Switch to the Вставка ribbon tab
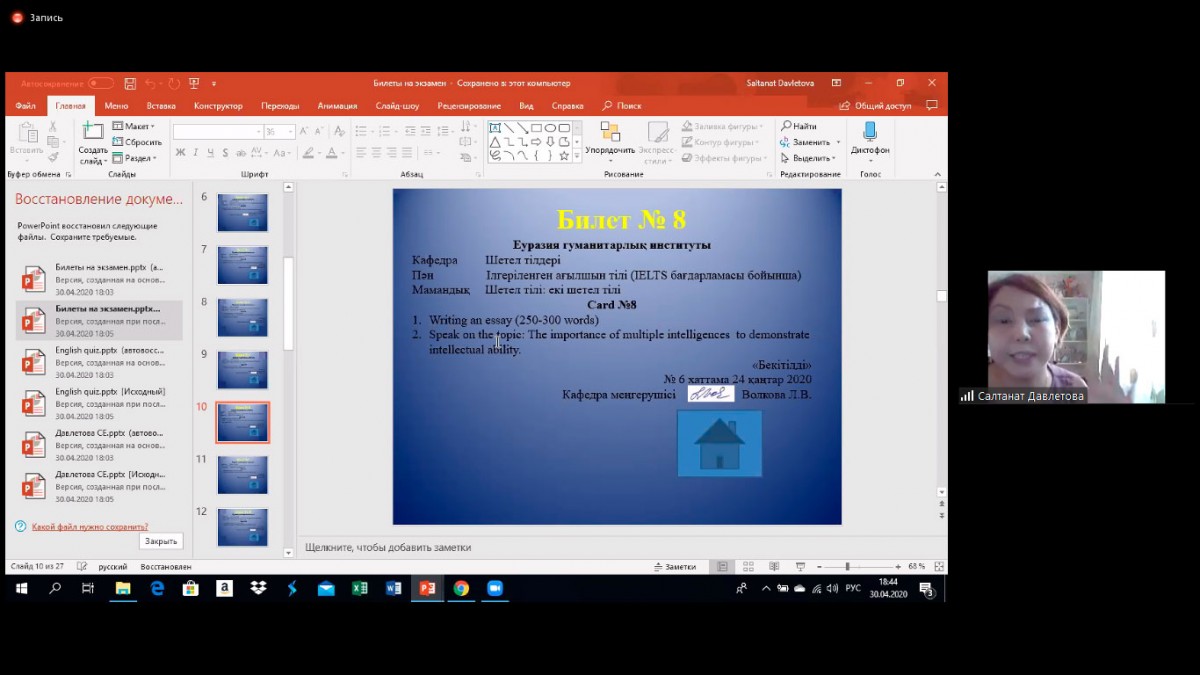This screenshot has width=1200, height=675. point(161,106)
